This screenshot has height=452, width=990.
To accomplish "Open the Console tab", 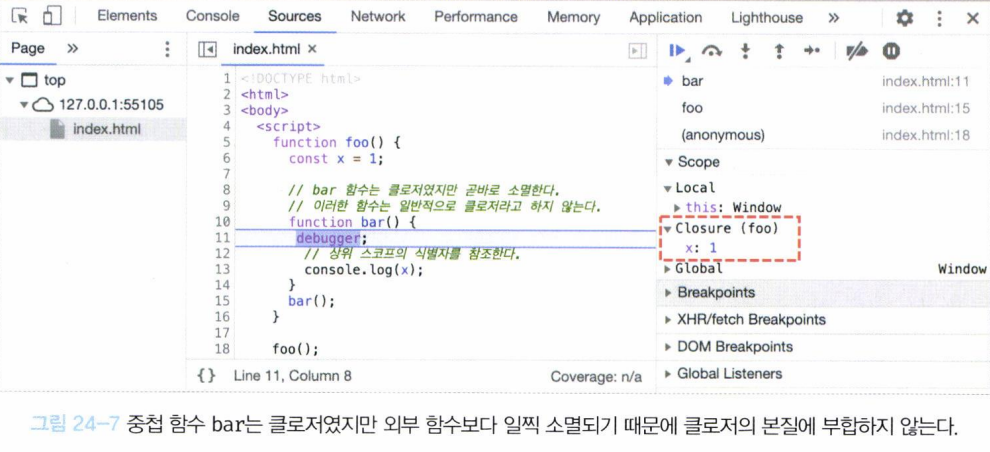I will pyautogui.click(x=212, y=17).
